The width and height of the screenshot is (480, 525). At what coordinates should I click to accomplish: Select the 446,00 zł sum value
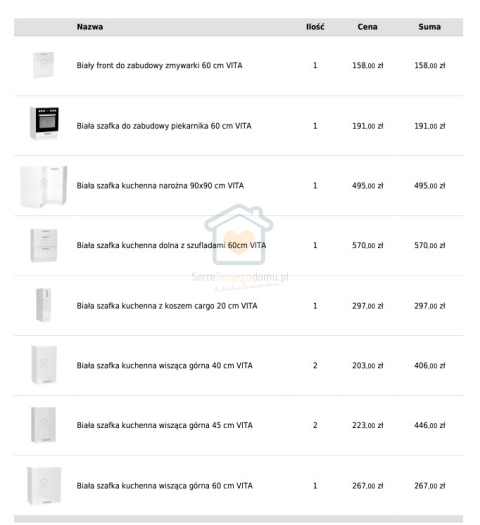point(430,425)
